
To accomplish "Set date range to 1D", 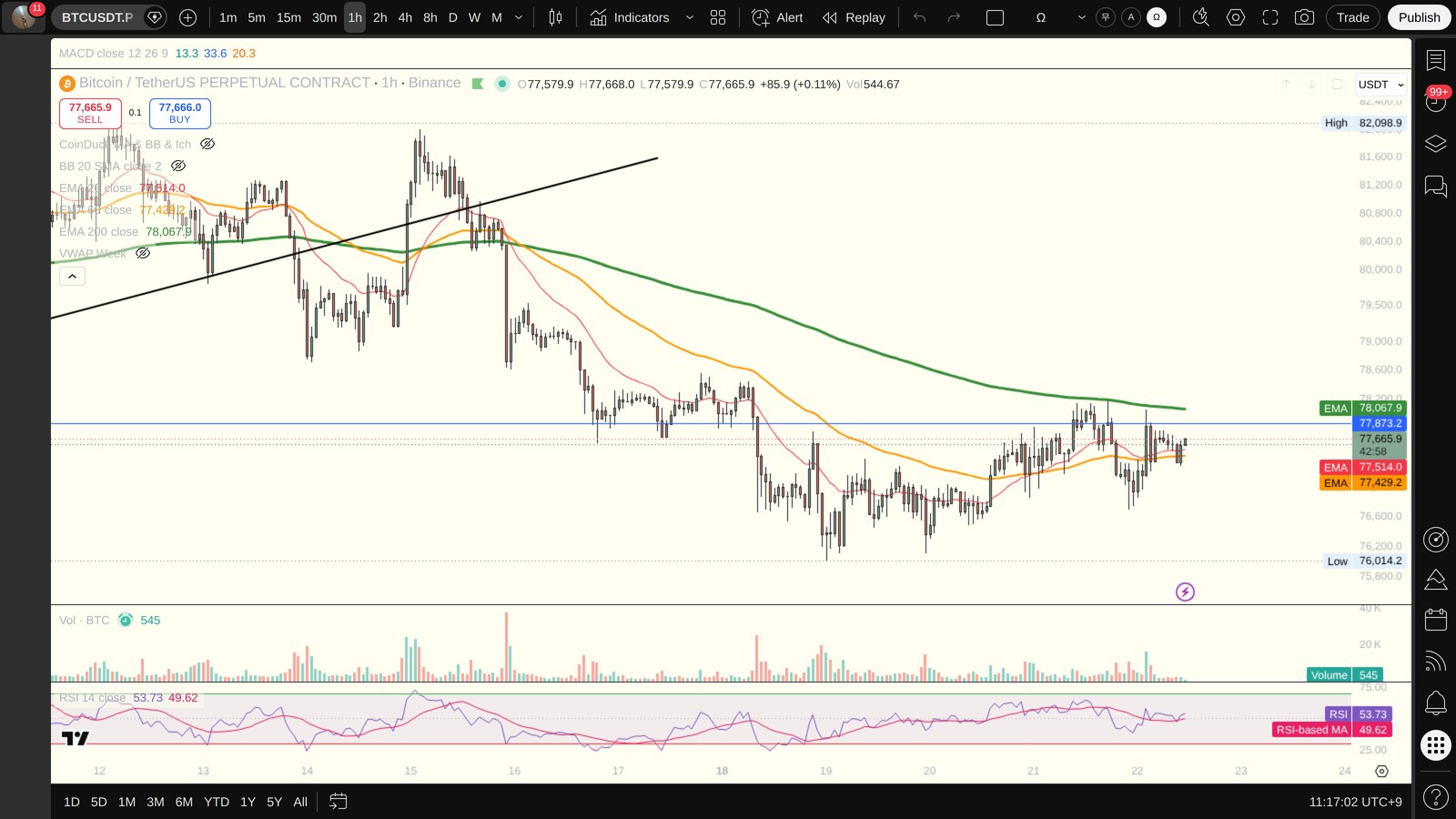I will 72,802.
